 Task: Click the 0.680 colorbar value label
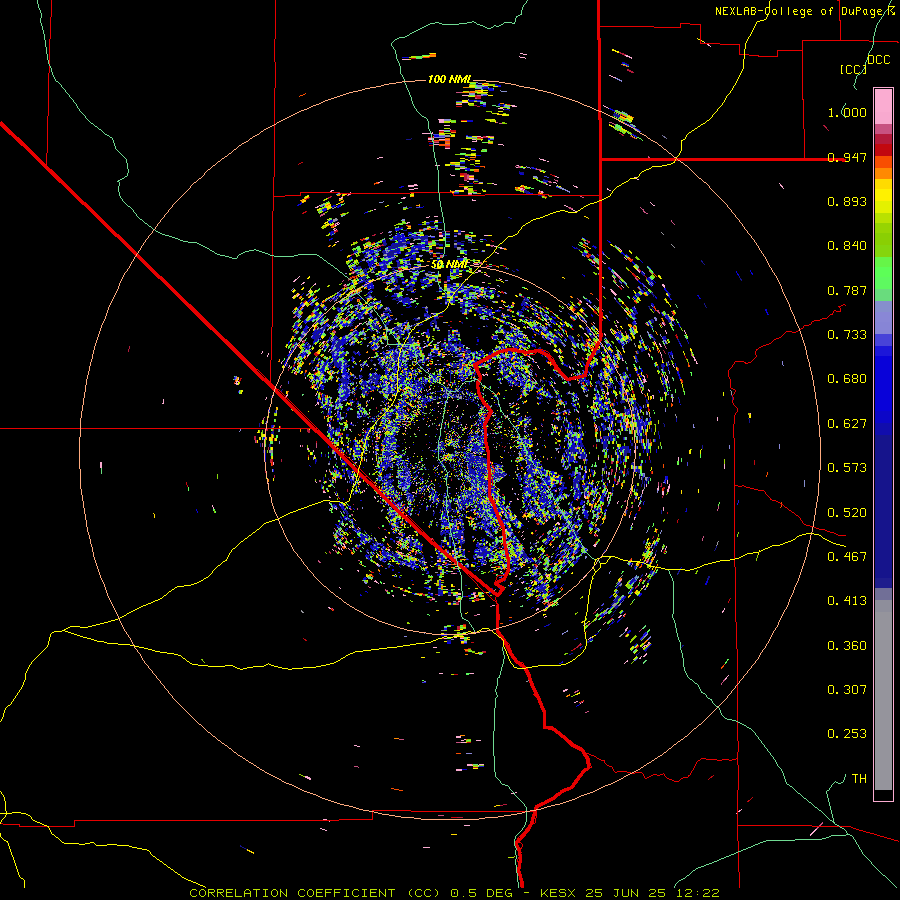coord(847,379)
